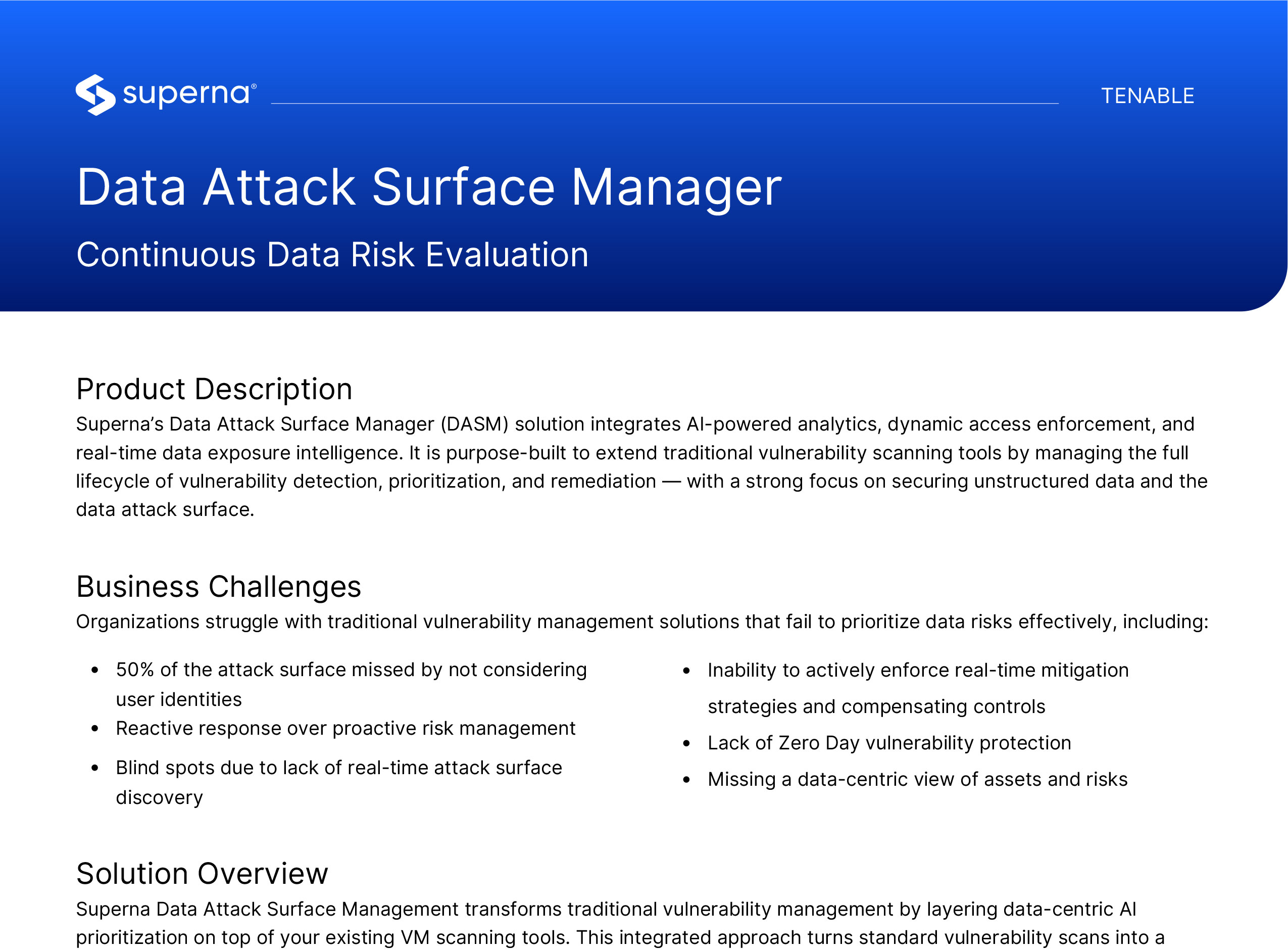Click the Solution Overview heading
The height and width of the screenshot is (950, 1288).
(x=202, y=874)
